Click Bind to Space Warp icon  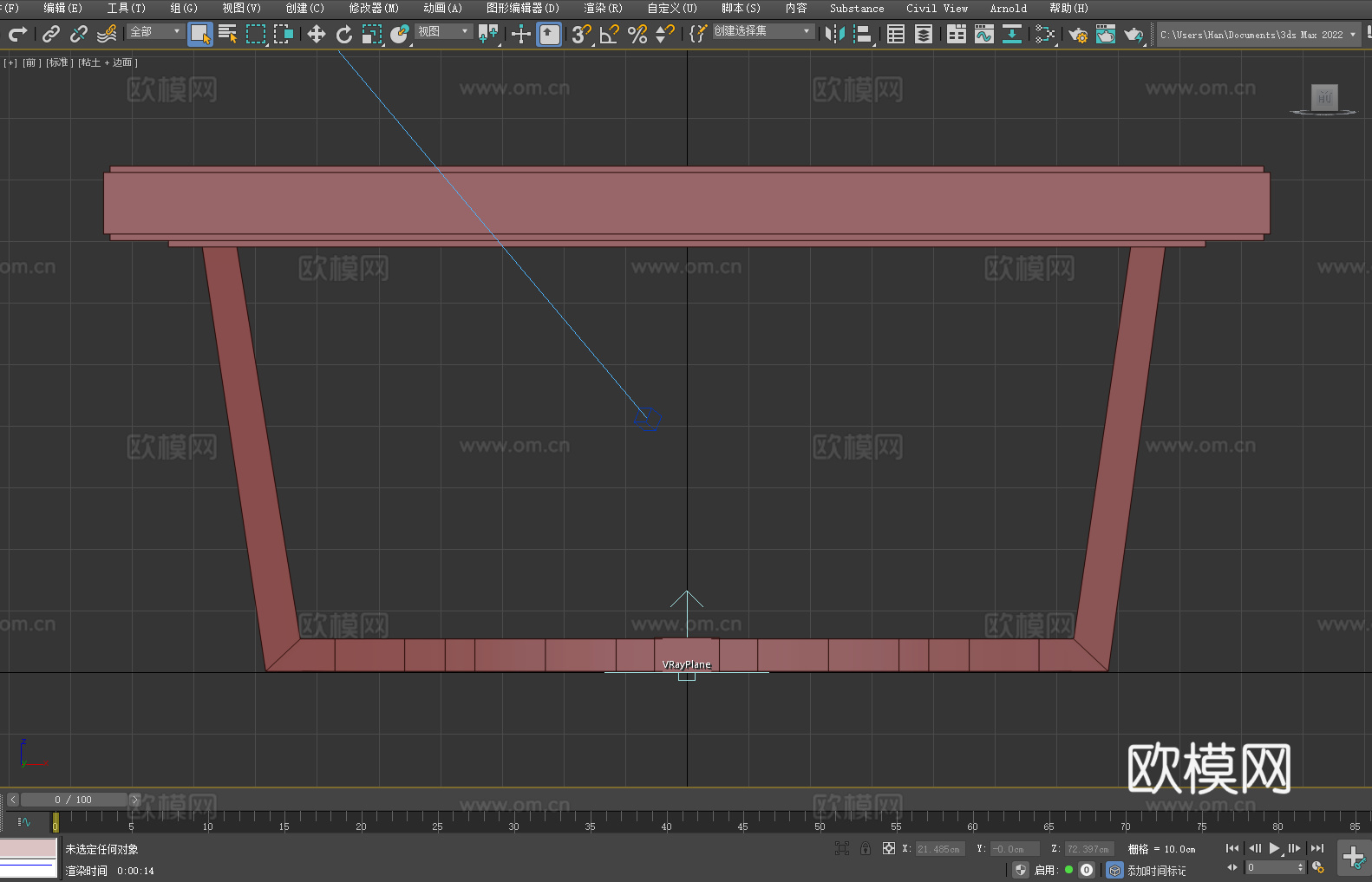click(107, 34)
